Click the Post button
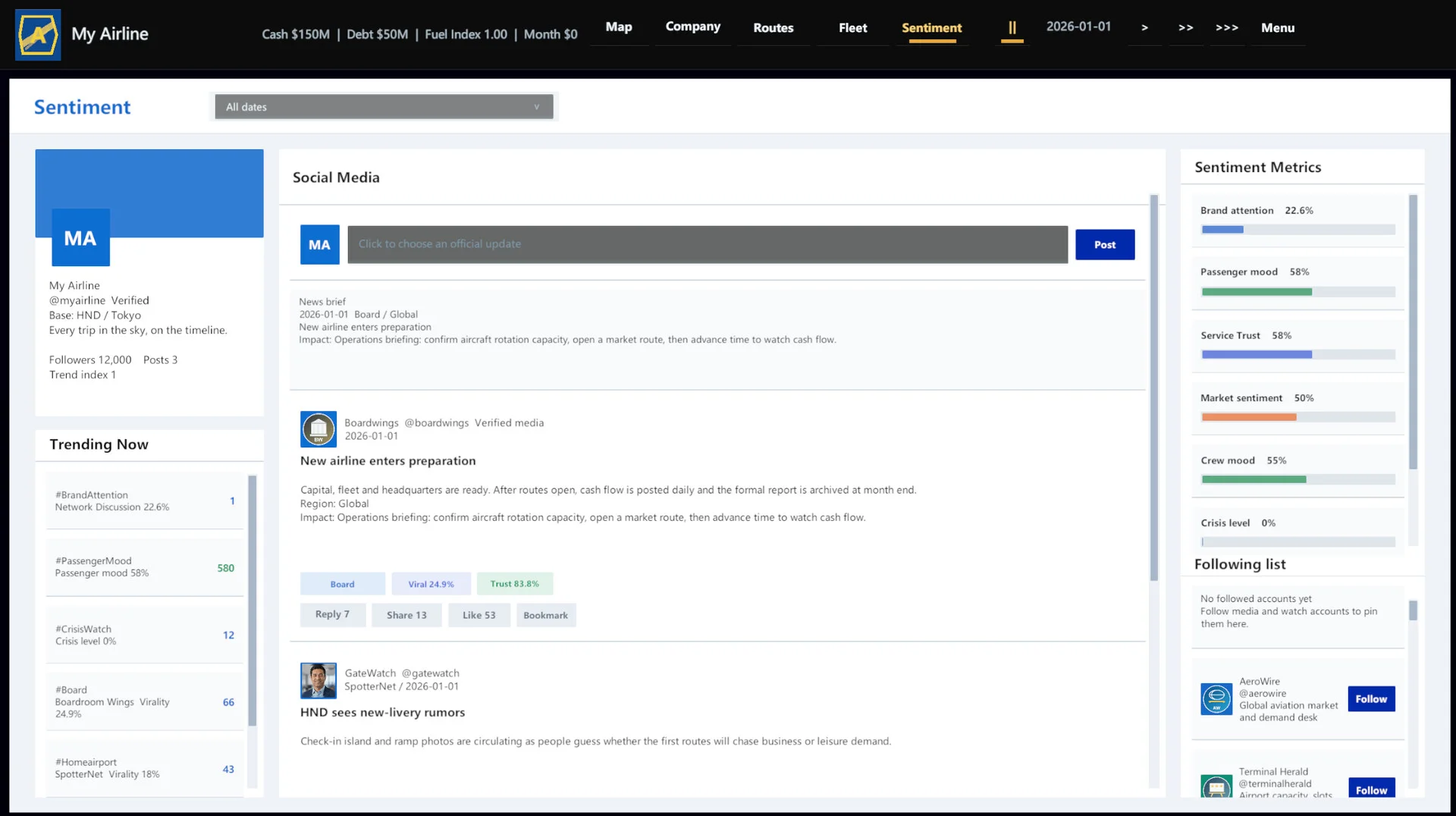The image size is (1456, 816). pyautogui.click(x=1105, y=244)
